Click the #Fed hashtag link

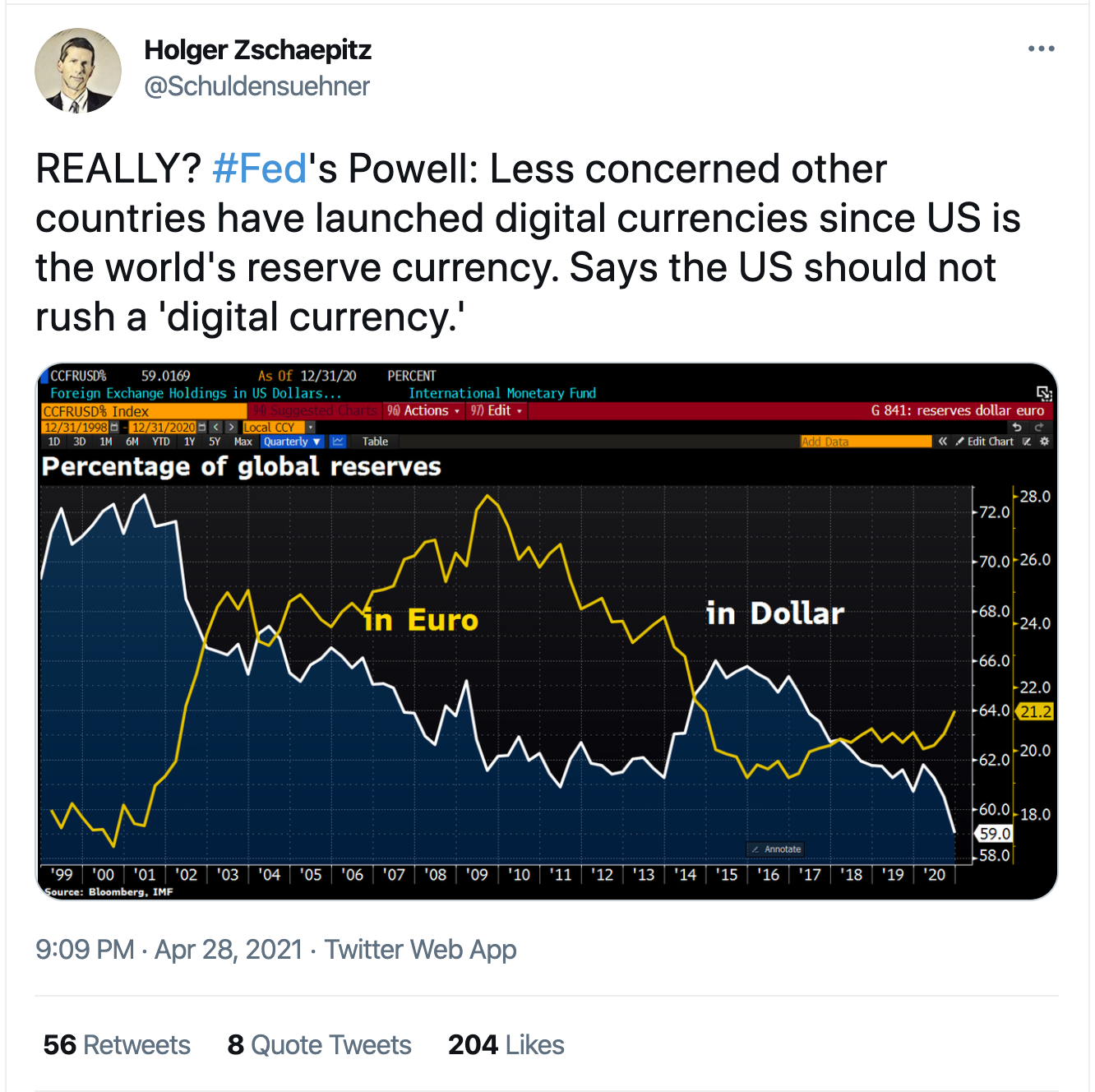point(259,169)
